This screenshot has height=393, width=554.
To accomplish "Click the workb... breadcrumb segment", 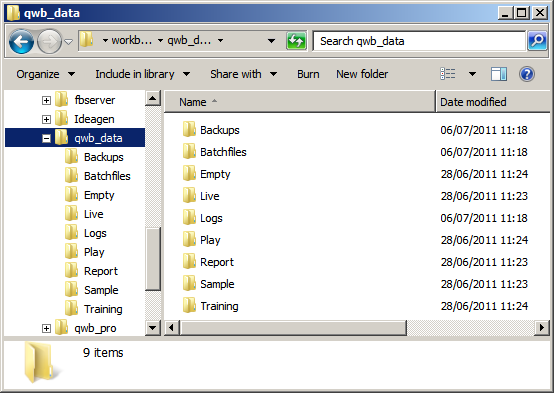I will coord(131,41).
